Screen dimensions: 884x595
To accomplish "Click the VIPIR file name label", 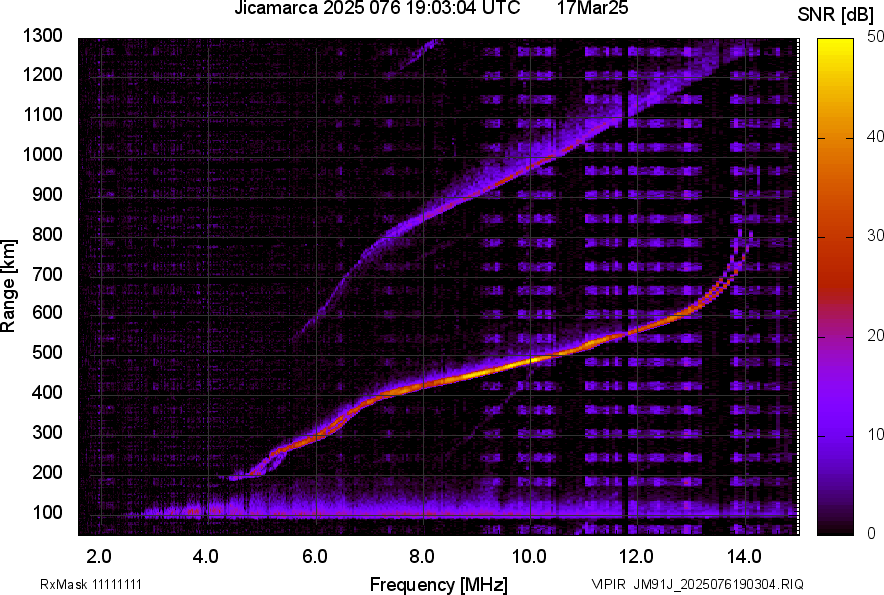I will pyautogui.click(x=697, y=584).
